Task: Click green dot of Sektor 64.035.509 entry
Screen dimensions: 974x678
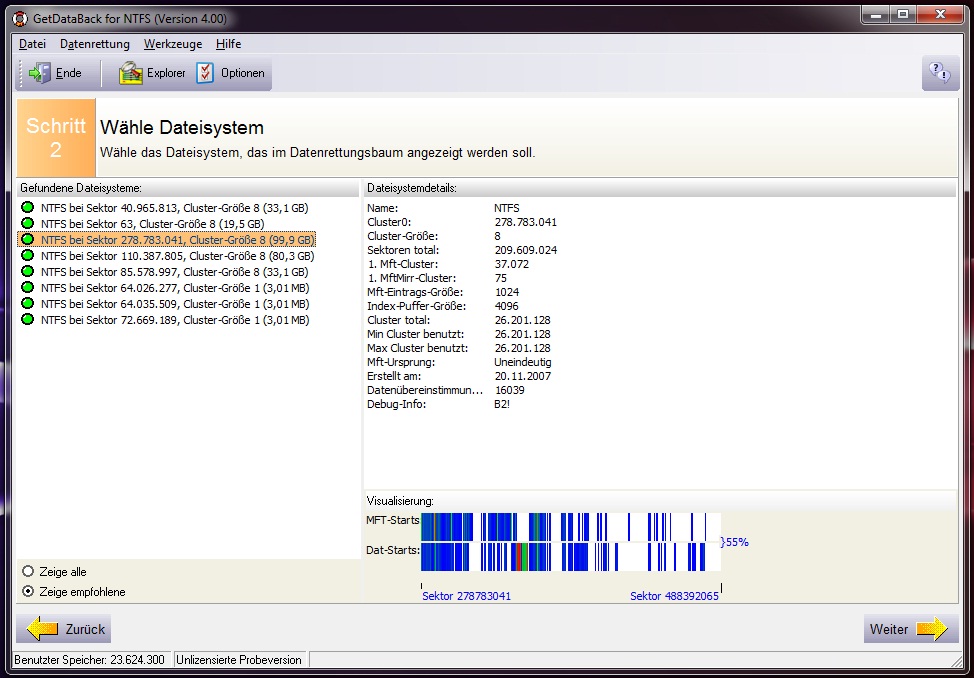Action: (27, 303)
